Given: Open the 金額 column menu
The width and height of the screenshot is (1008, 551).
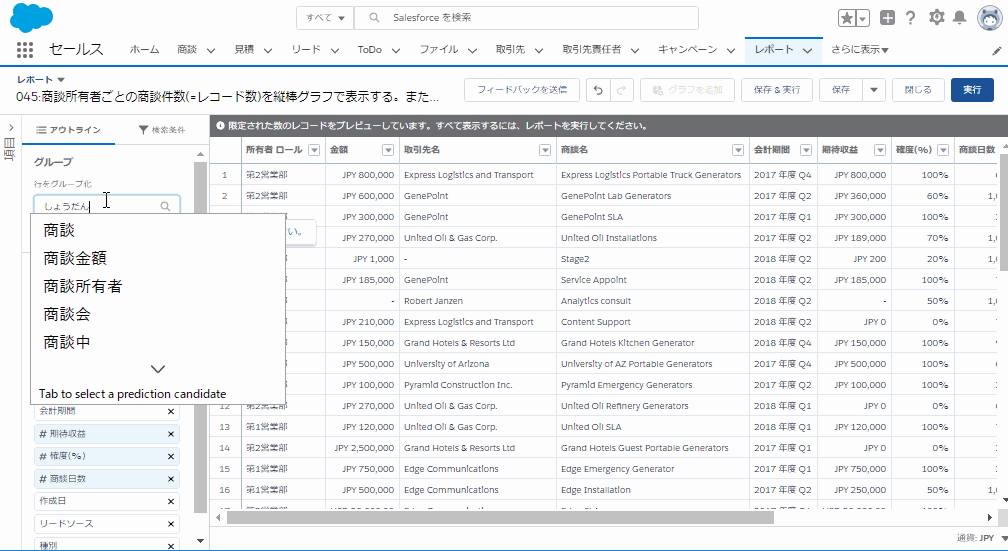Looking at the screenshot, I should tap(388, 150).
